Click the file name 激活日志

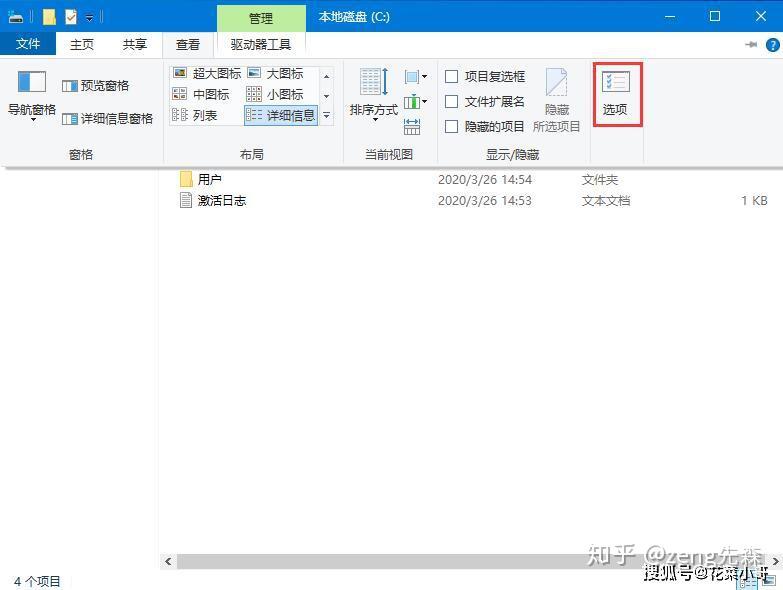tap(222, 200)
